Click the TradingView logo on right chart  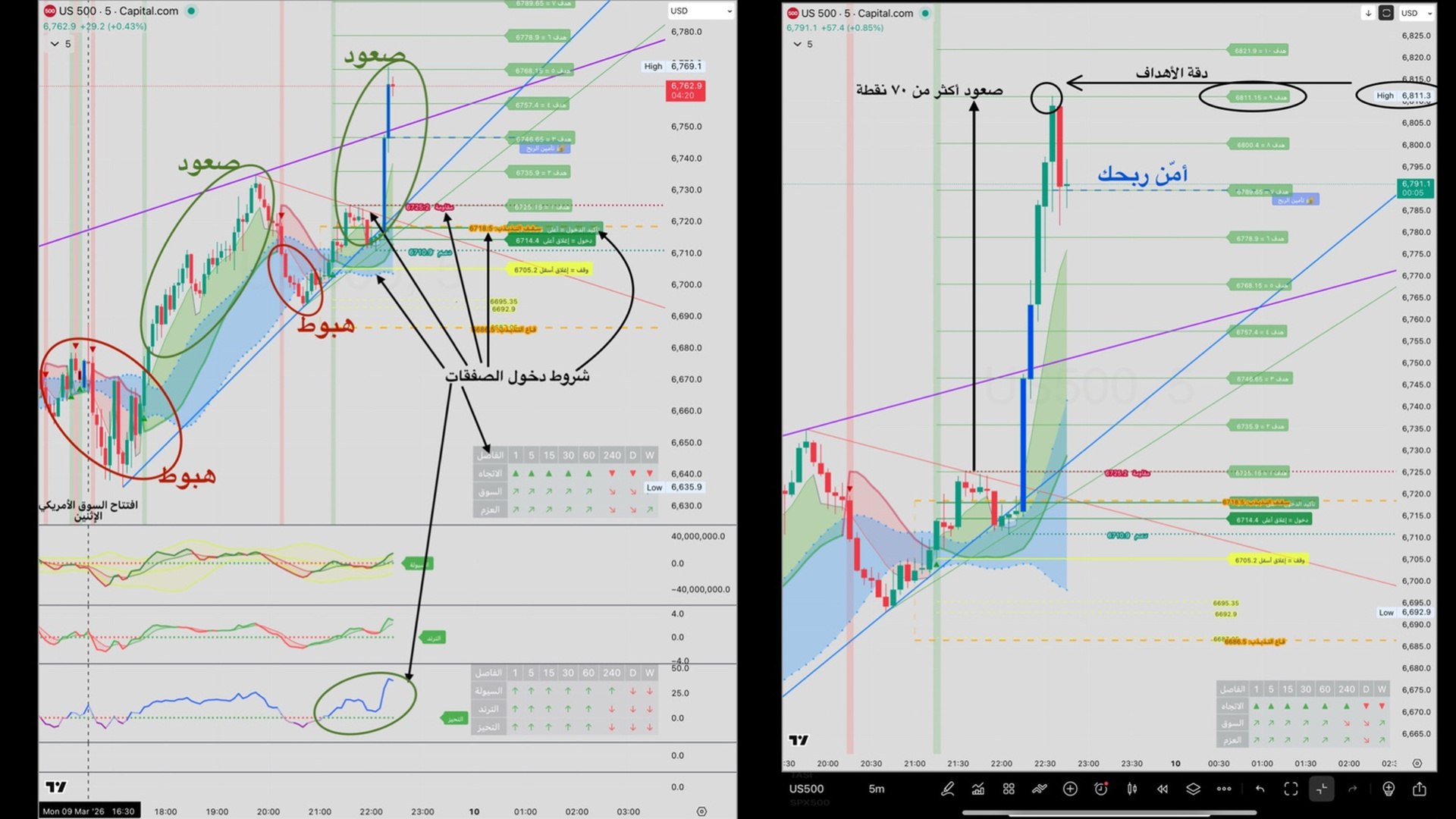click(x=799, y=740)
